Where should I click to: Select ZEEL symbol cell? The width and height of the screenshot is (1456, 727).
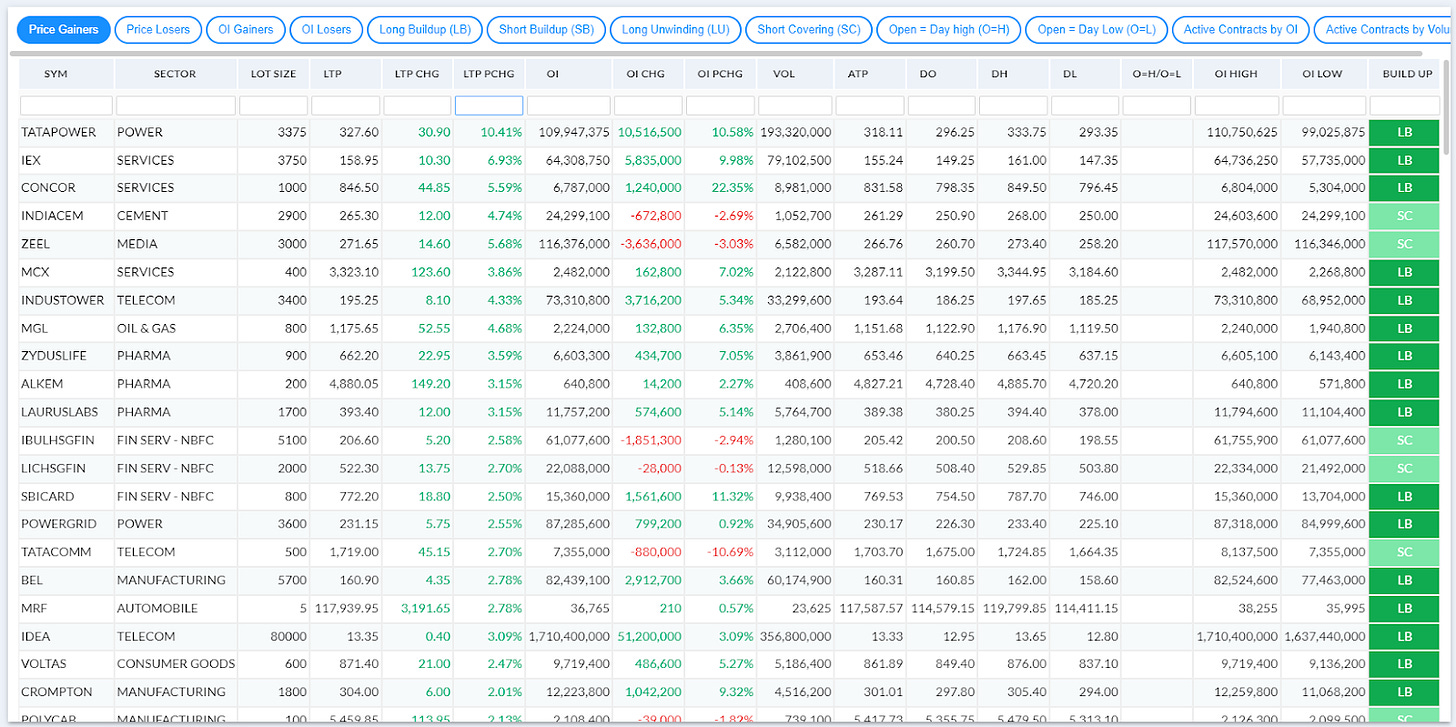click(66, 244)
